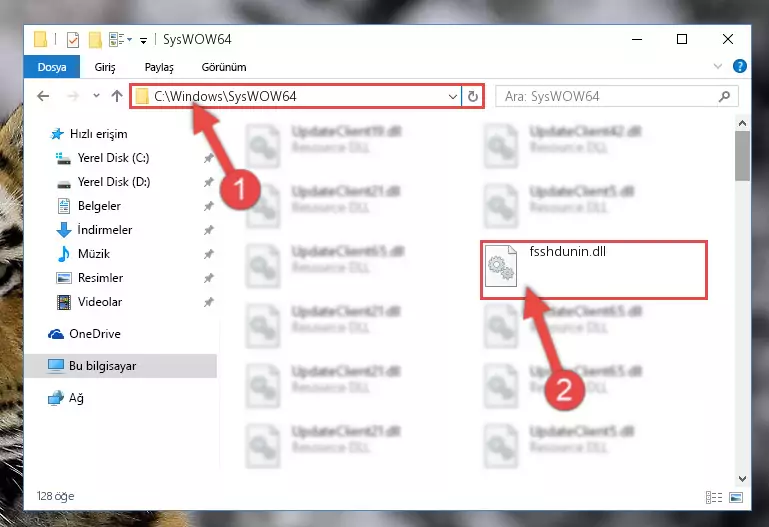Click the pin icon beside Resimler
Screen dimensions: 769x527
(208, 278)
